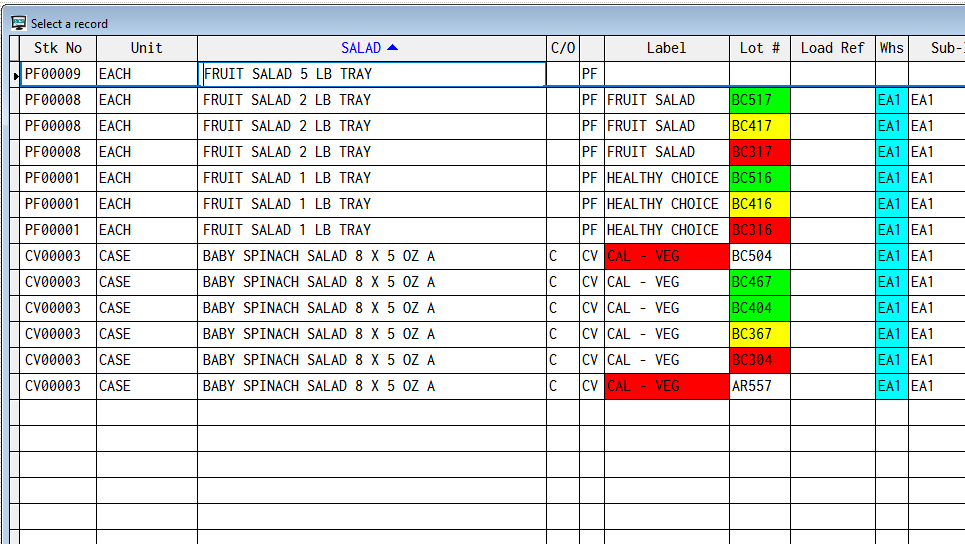Toggle the sort arrow in SALAD header
Screen dimensions: 965x544
tap(392, 48)
